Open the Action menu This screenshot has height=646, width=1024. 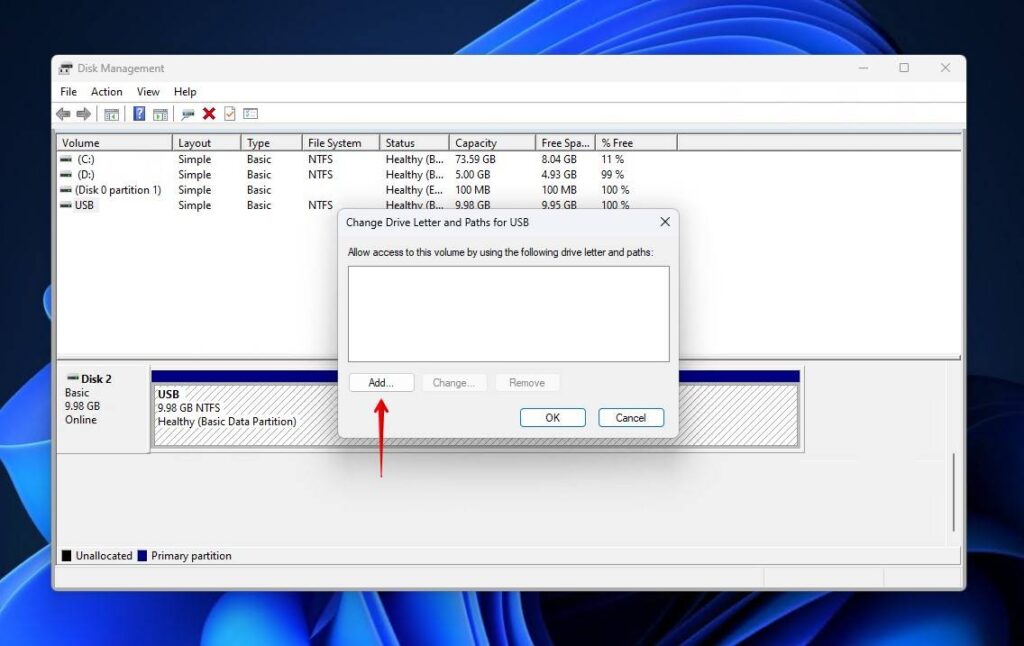(x=106, y=91)
